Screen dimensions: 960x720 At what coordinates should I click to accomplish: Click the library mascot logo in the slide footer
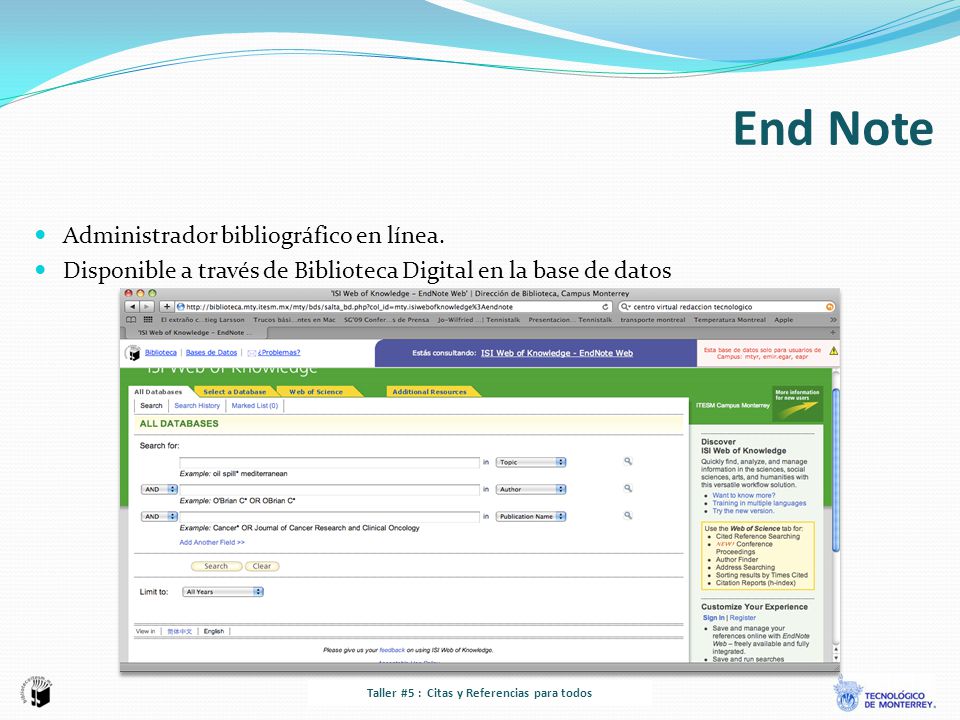tap(37, 691)
